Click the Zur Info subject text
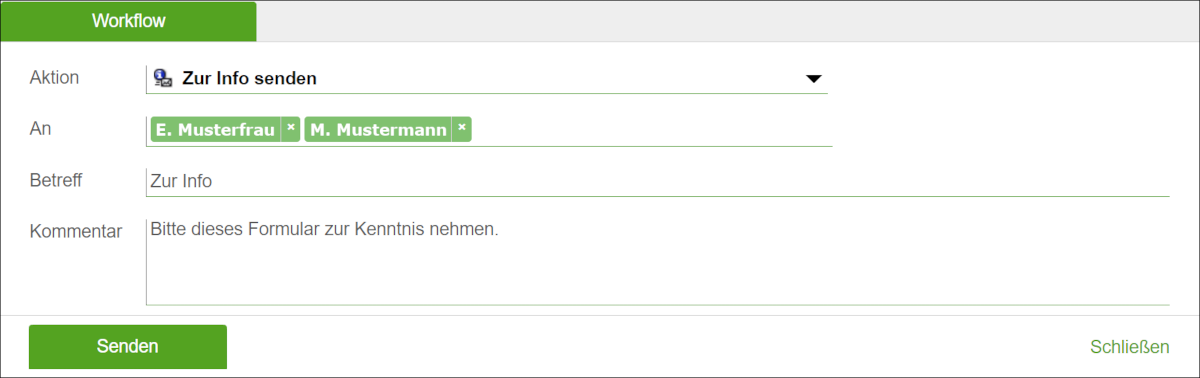This screenshot has width=1200, height=378. click(x=181, y=181)
